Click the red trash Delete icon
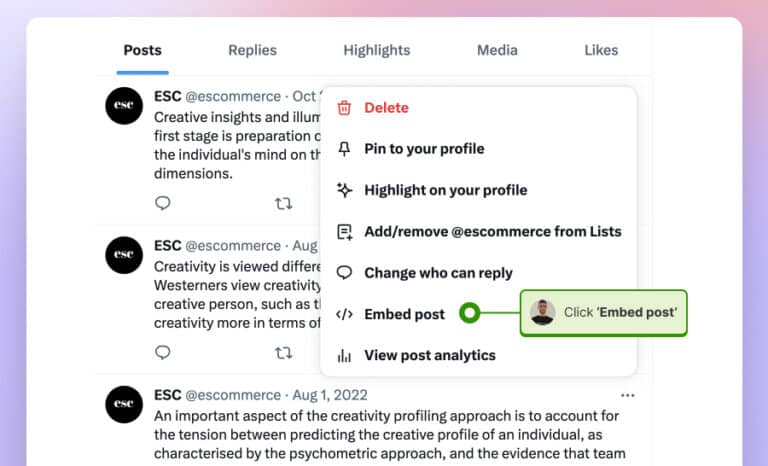This screenshot has width=768, height=466. tap(344, 108)
